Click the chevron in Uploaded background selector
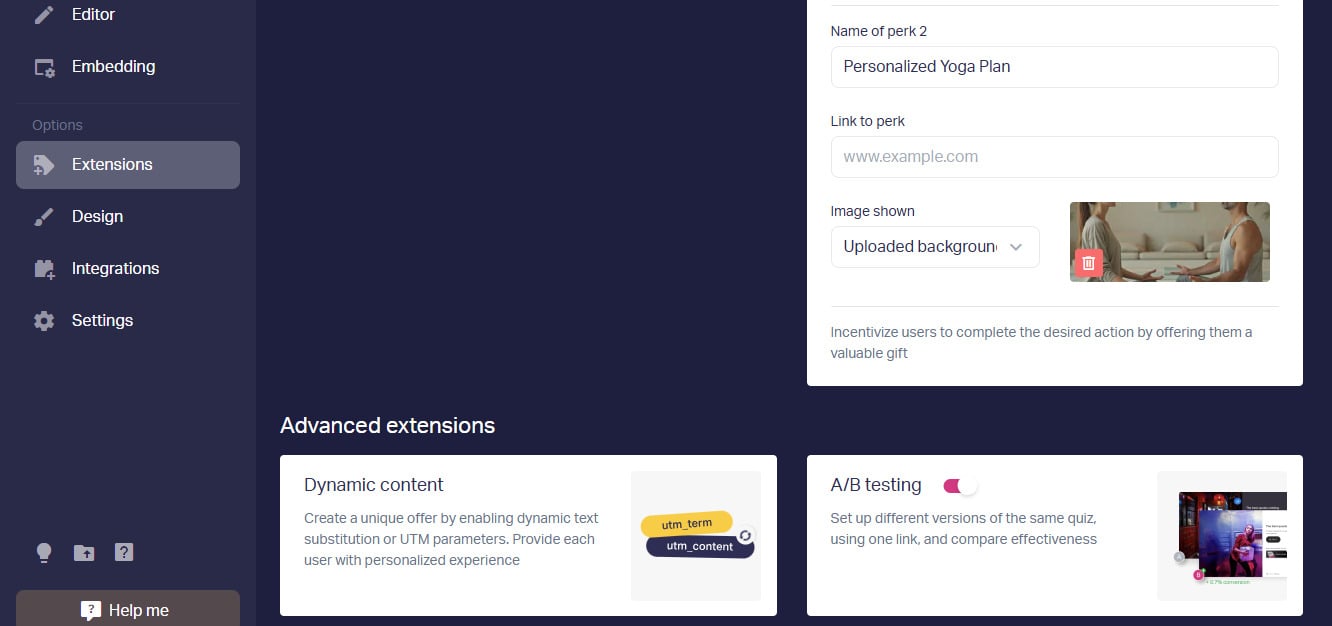The height and width of the screenshot is (626, 1332). click(x=1016, y=247)
